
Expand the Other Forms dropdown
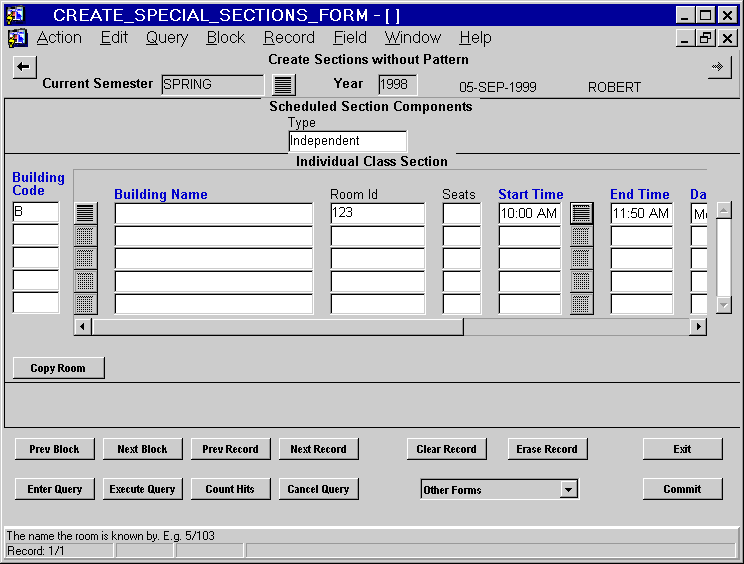[x=568, y=489]
